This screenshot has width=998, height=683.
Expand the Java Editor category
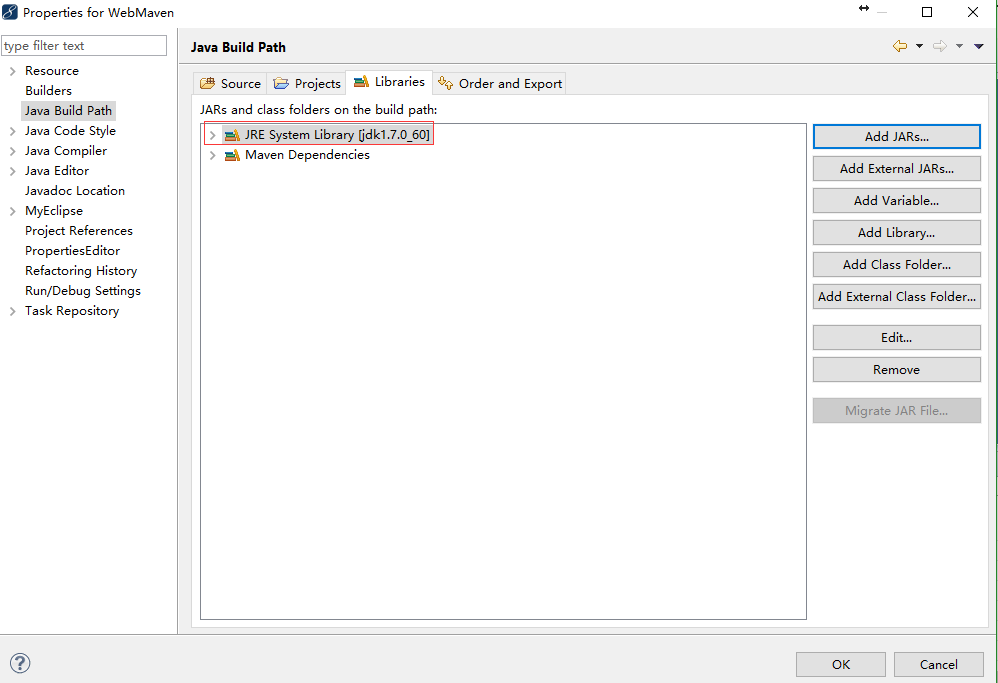[x=13, y=171]
